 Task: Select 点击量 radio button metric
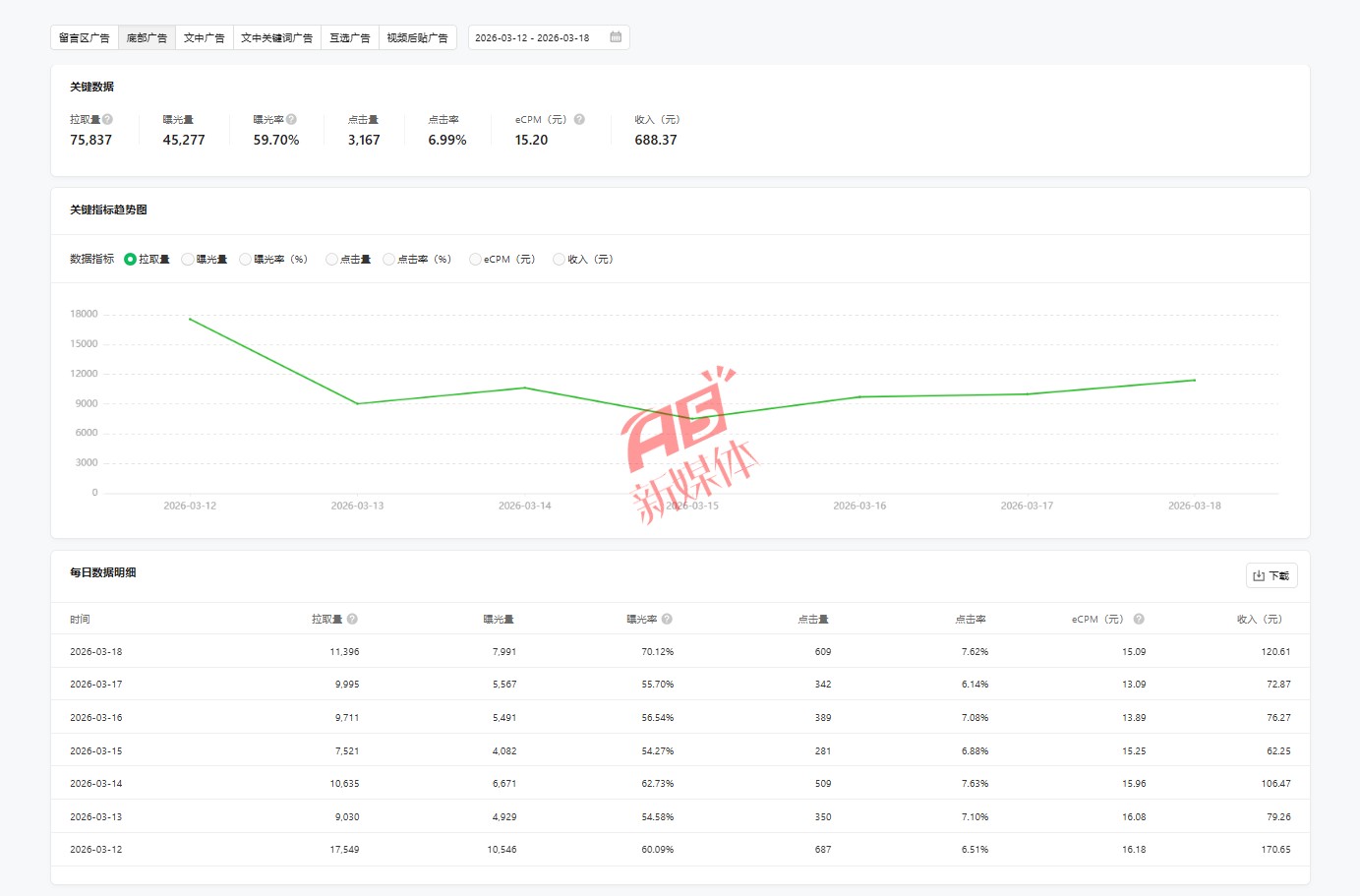pyautogui.click(x=331, y=260)
